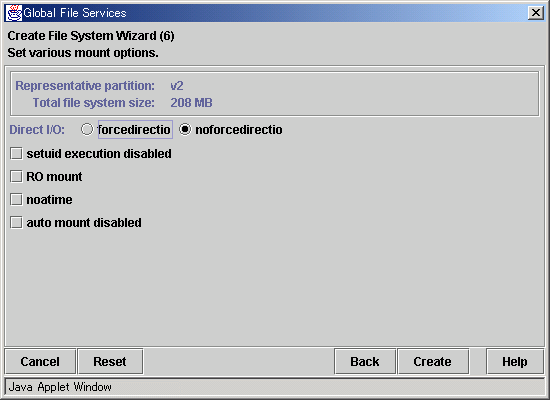
Task: Click the Set various mount options text
Action: (83, 53)
